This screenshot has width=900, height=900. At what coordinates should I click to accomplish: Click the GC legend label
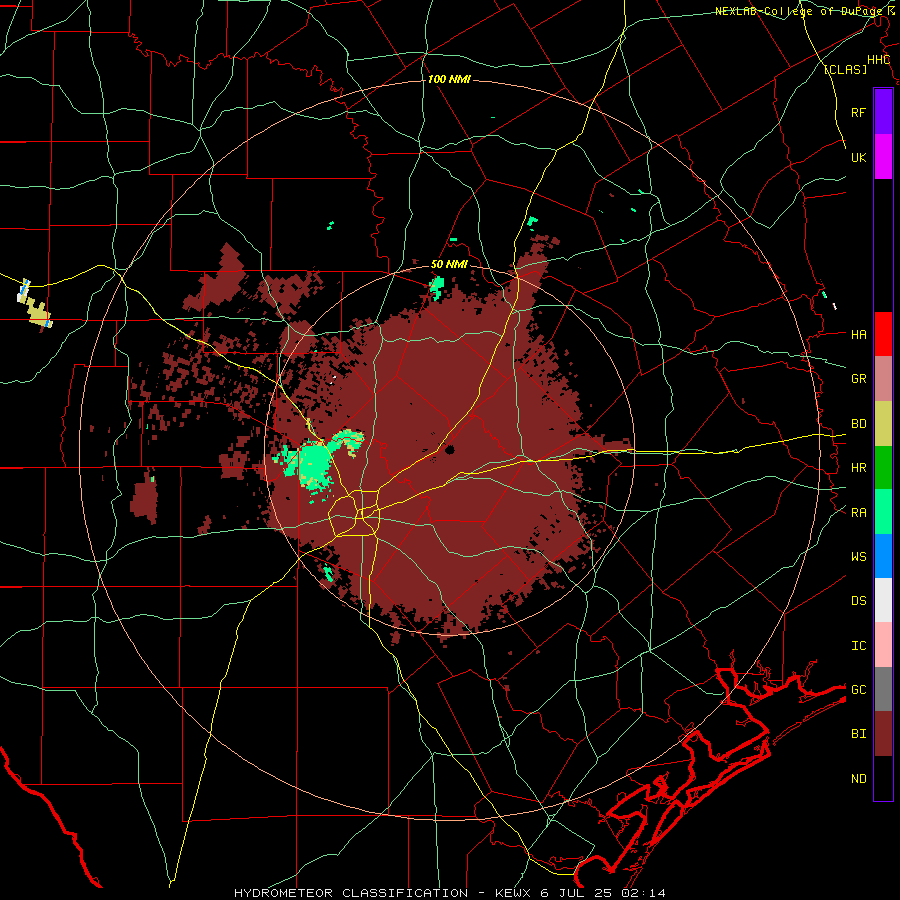coord(858,689)
